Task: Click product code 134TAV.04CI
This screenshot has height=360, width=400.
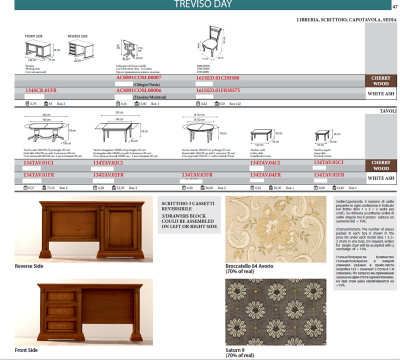Action: tap(265, 163)
